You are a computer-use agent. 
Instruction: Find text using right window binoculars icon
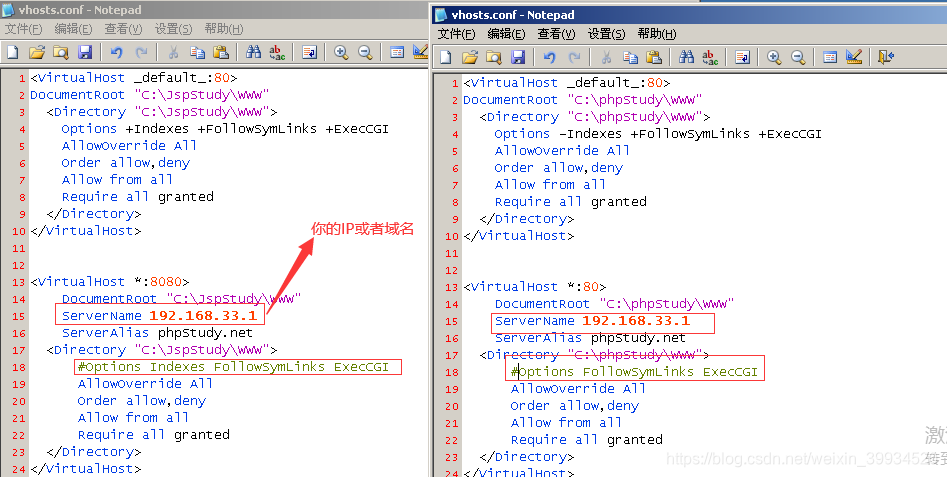[x=686, y=57]
